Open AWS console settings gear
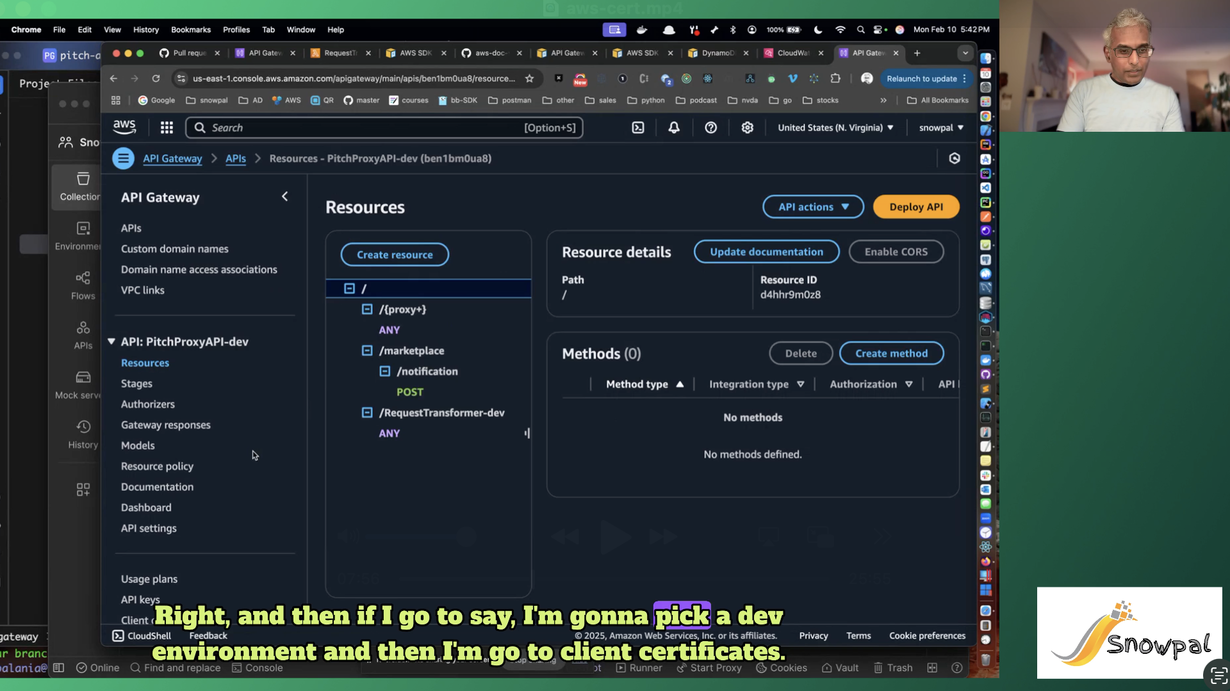The width and height of the screenshot is (1230, 691). tap(747, 128)
